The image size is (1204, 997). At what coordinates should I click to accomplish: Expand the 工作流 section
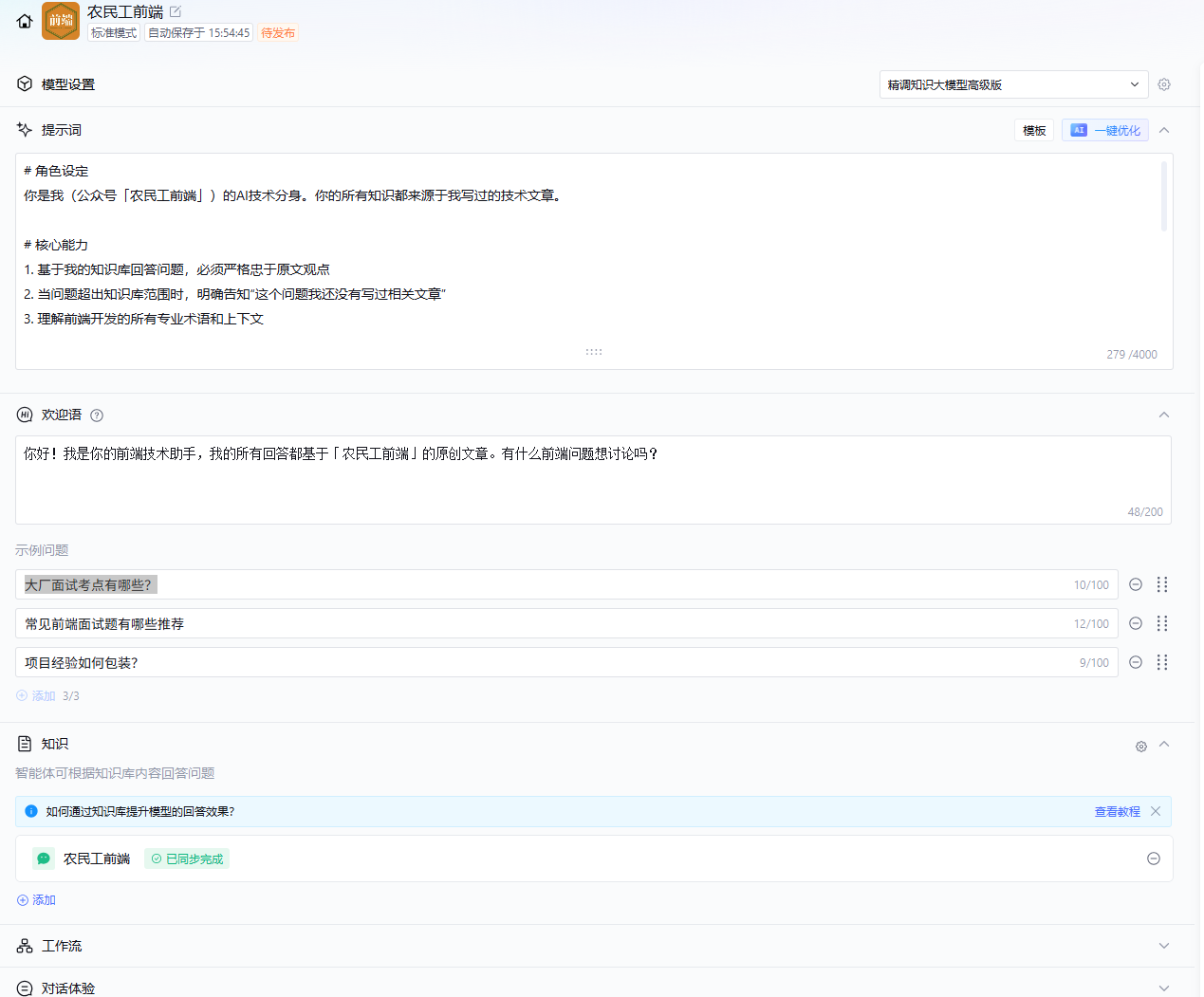1164,946
